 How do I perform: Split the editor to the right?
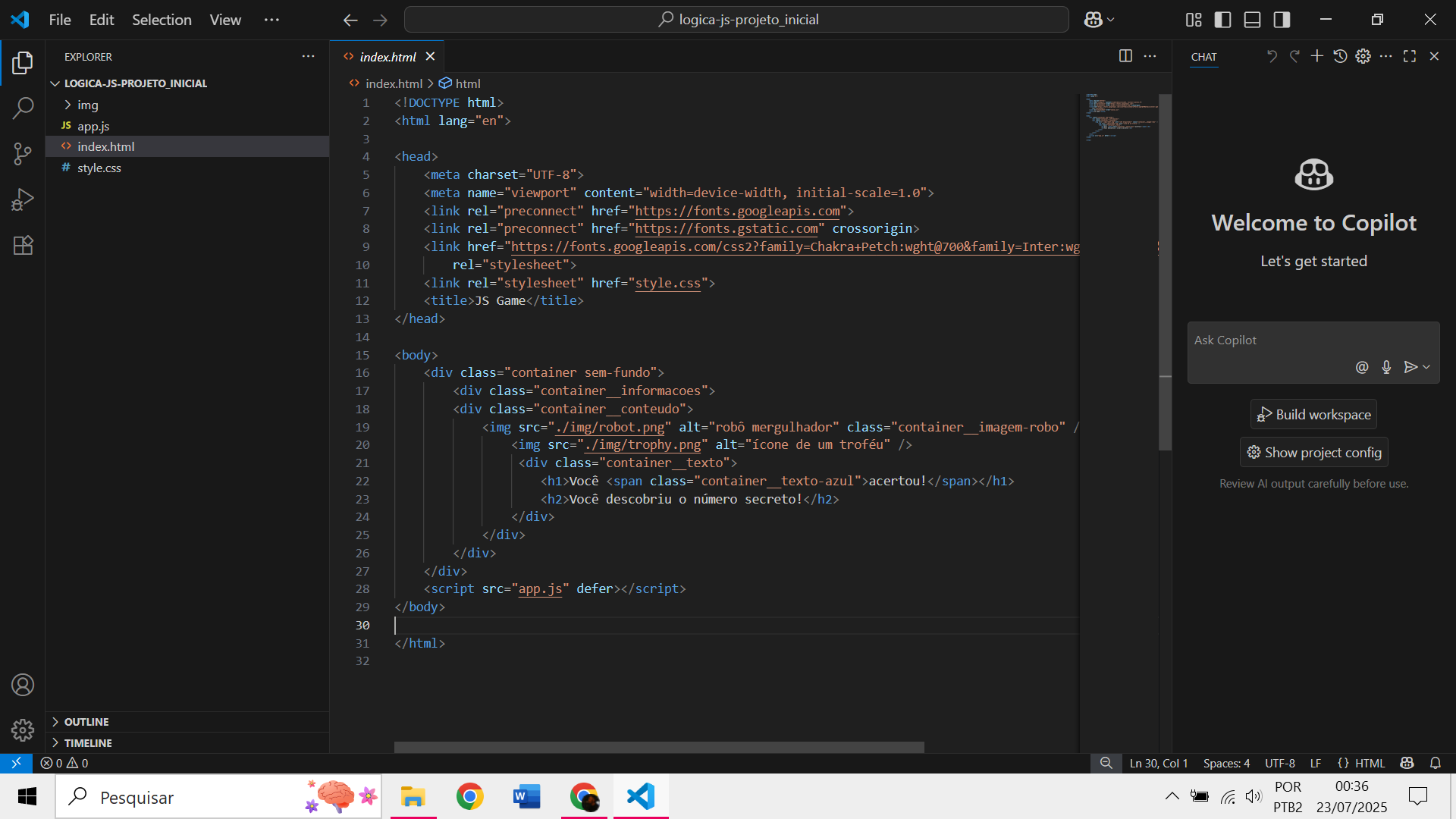tap(1125, 56)
